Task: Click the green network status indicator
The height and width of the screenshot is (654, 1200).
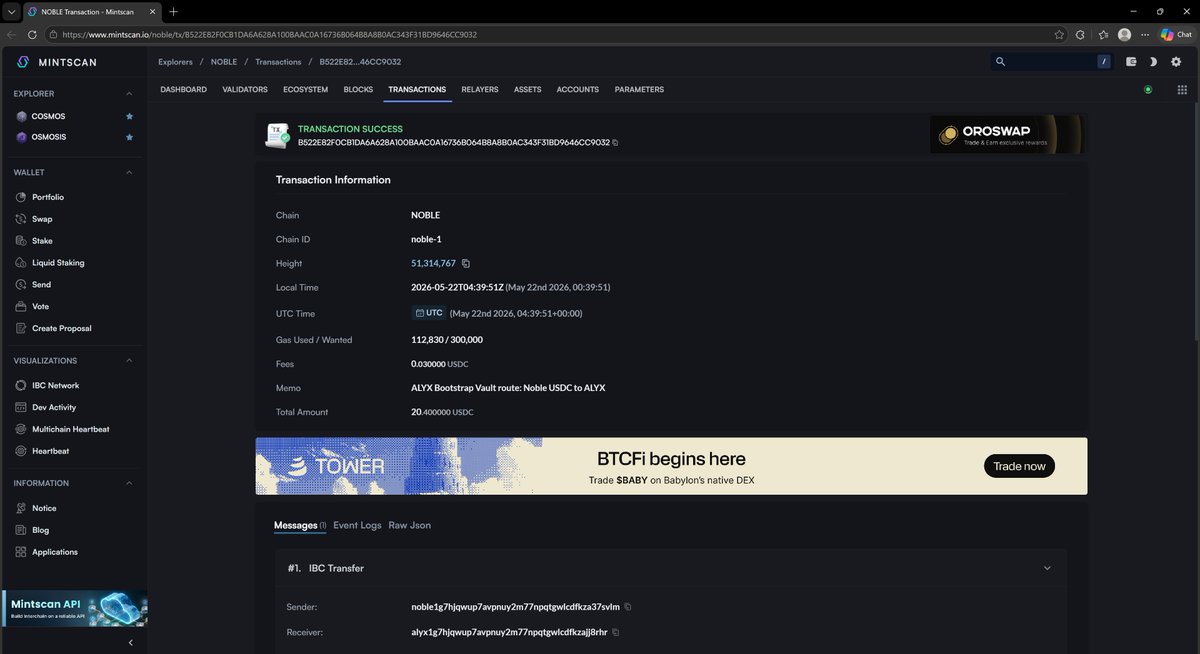Action: [x=1148, y=90]
